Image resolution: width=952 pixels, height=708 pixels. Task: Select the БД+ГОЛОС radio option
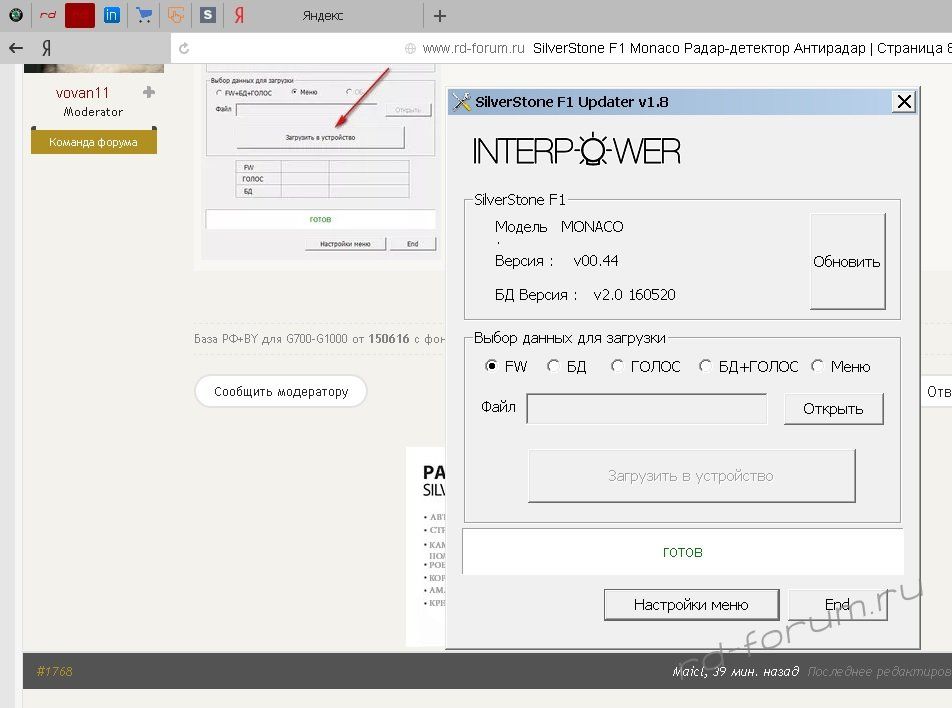click(705, 366)
